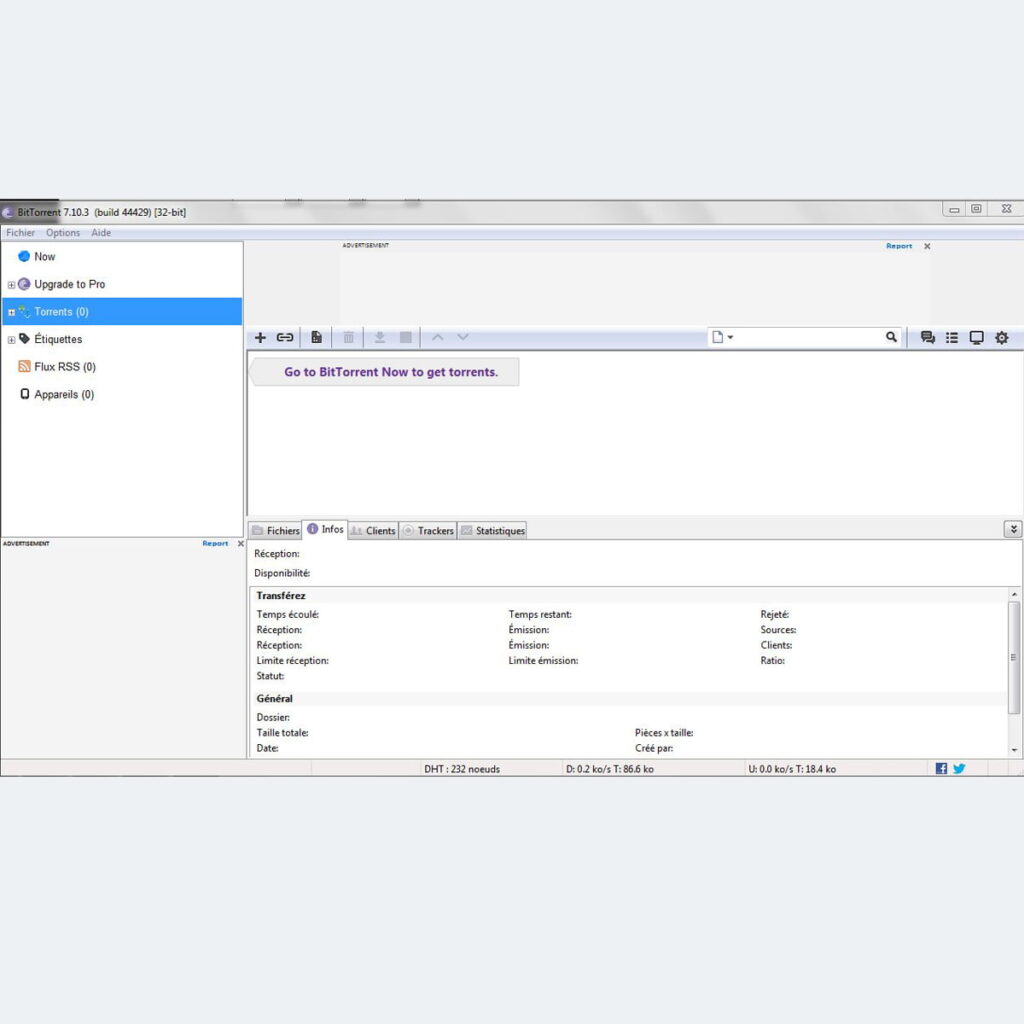Click the Ratio label
The image size is (1024, 1024).
click(x=773, y=660)
